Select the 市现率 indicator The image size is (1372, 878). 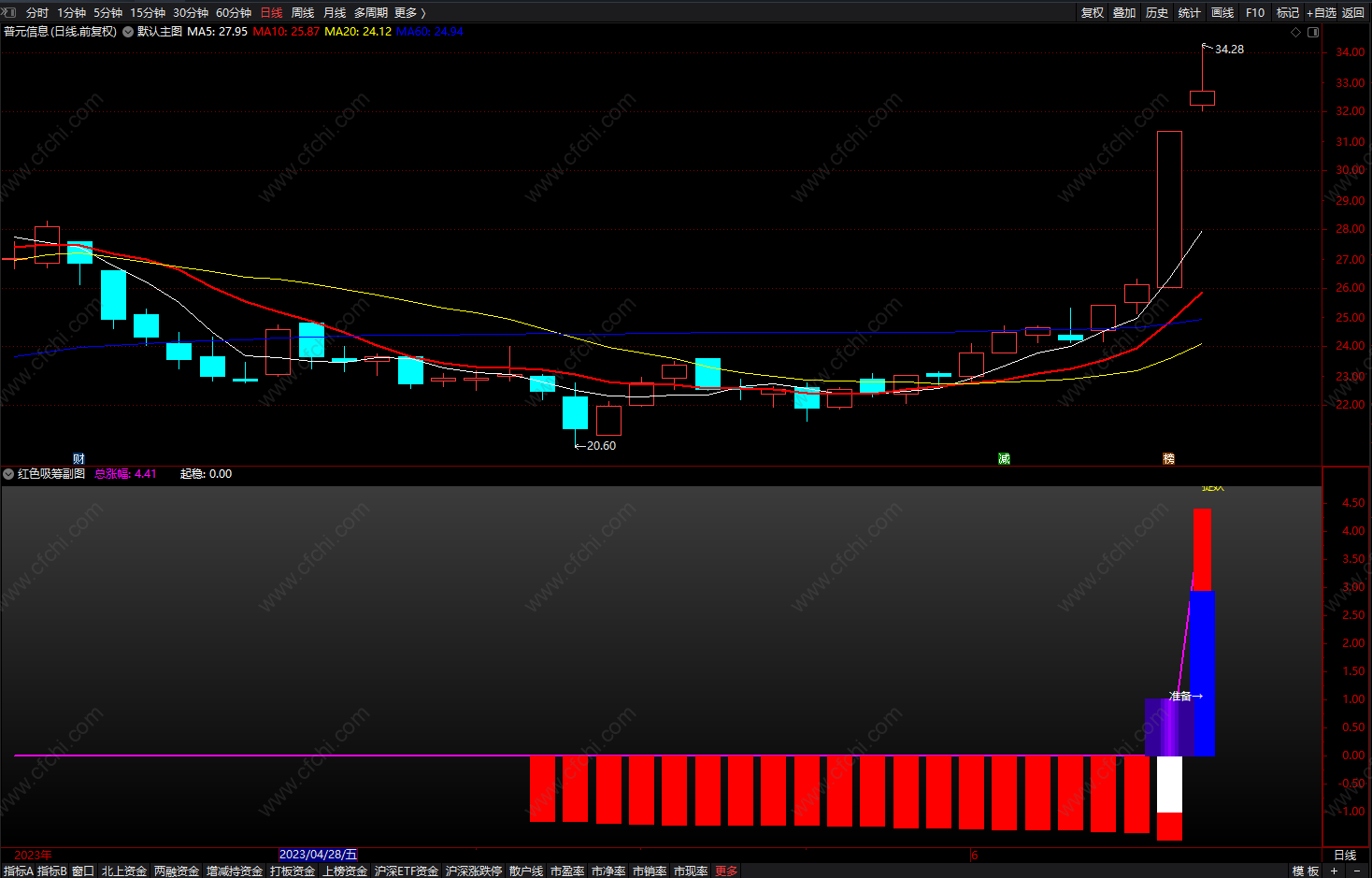point(691,871)
